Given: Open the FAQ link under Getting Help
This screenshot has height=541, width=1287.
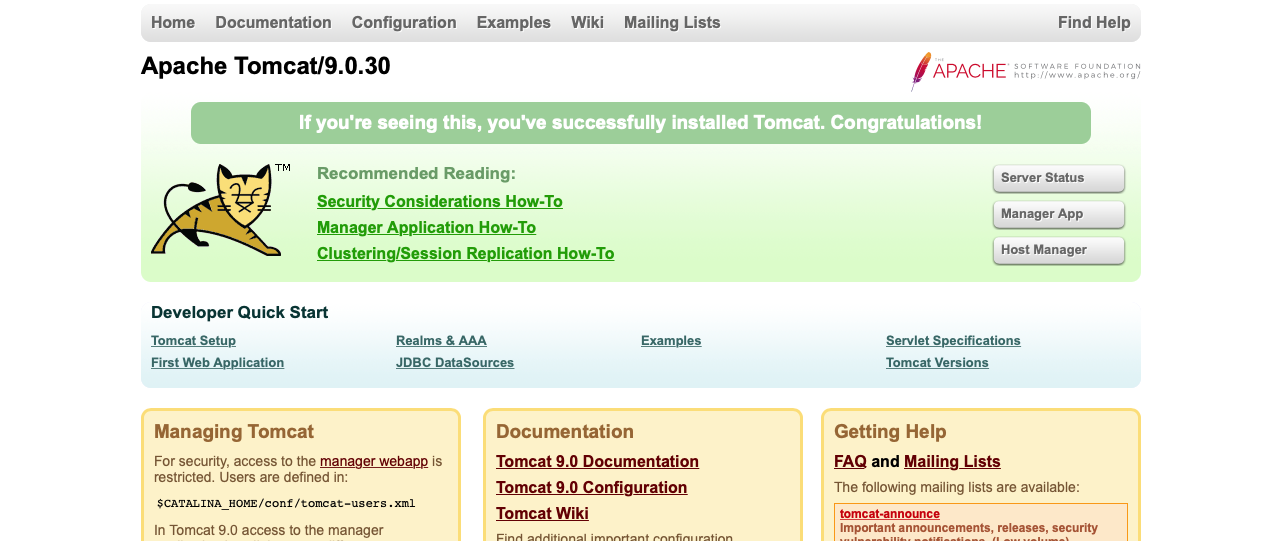Looking at the screenshot, I should tap(850, 462).
